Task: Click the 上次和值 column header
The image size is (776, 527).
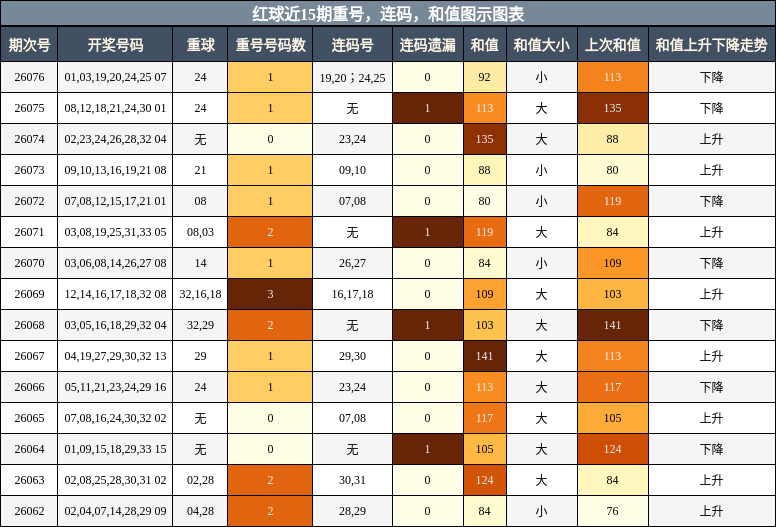Action: point(613,45)
